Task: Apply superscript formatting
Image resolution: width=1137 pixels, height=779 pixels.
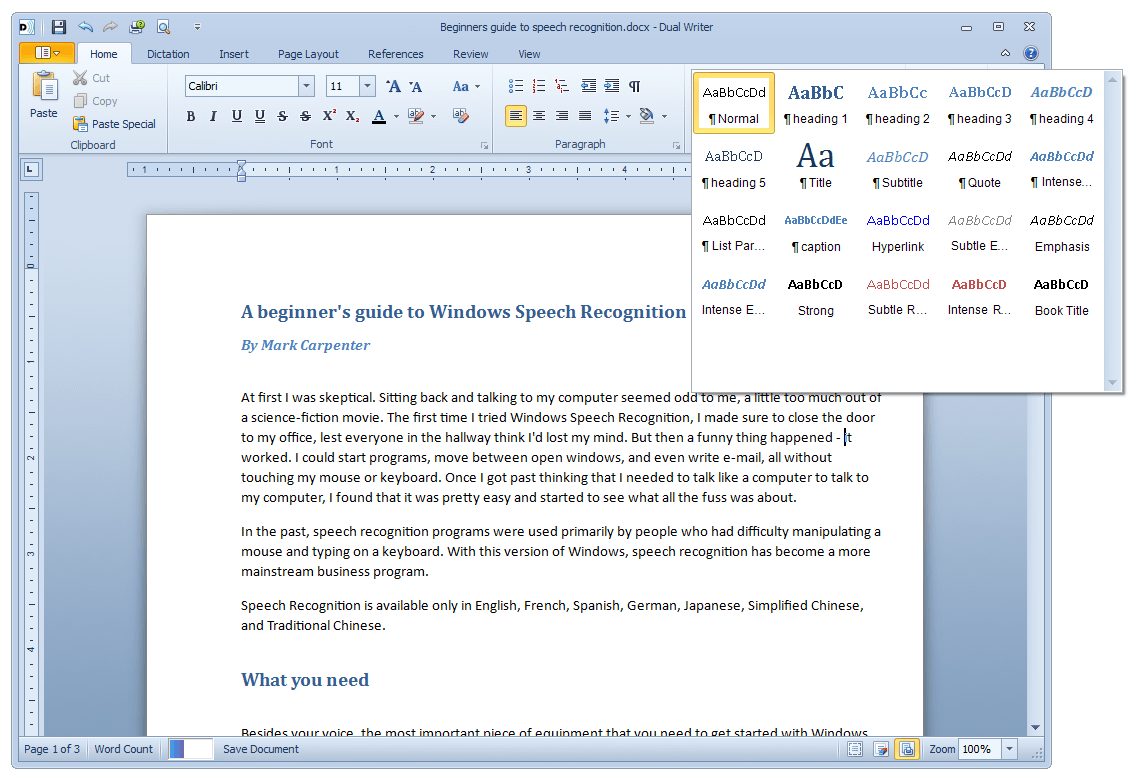Action: [x=329, y=116]
